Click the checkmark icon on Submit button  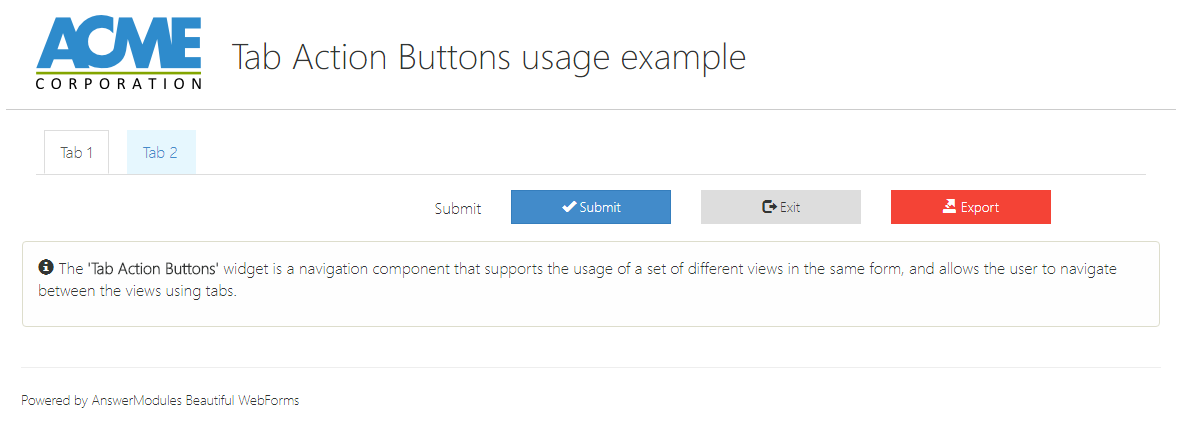coord(569,207)
